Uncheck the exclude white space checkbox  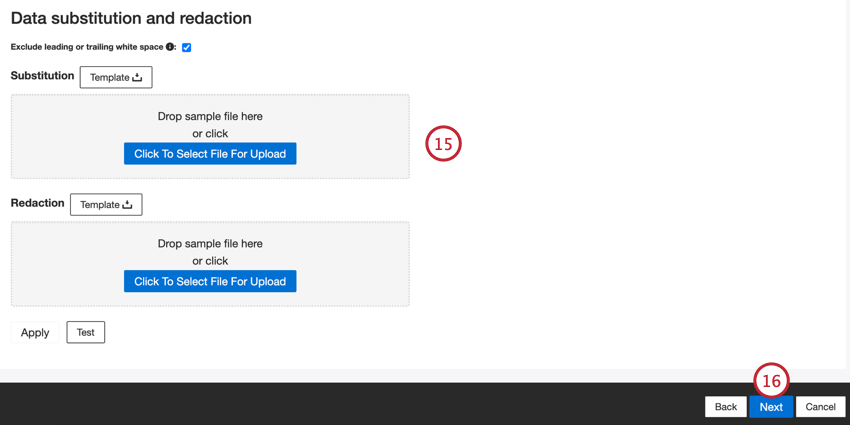point(187,47)
